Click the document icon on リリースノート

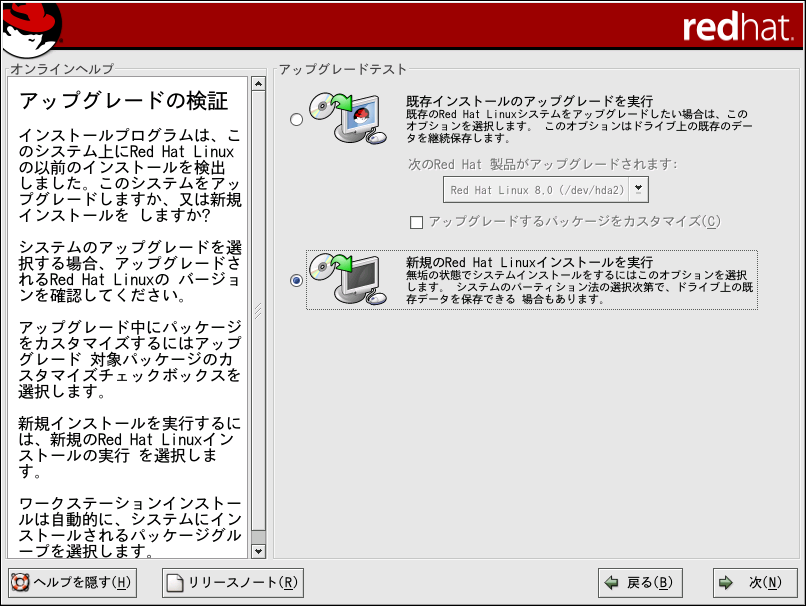click(x=175, y=582)
